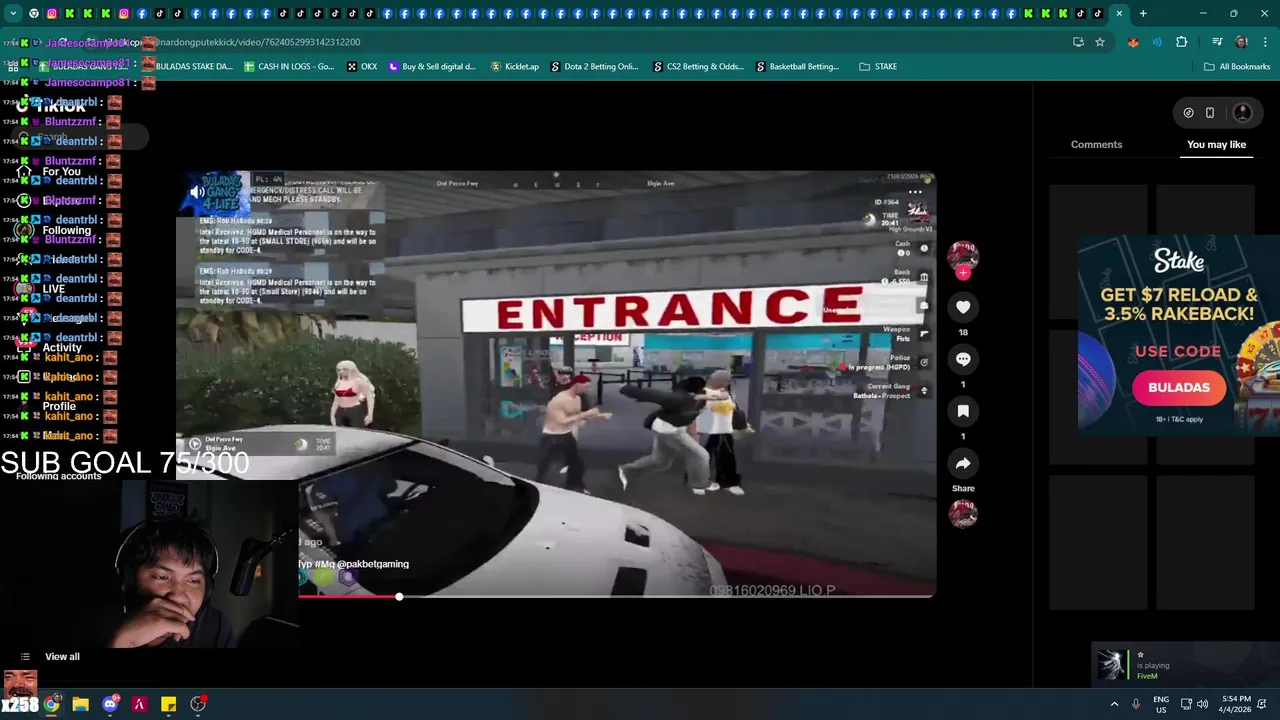The image size is (1280, 720).
Task: Open the yellow Sticky Notes taskbar icon
Action: [x=169, y=704]
